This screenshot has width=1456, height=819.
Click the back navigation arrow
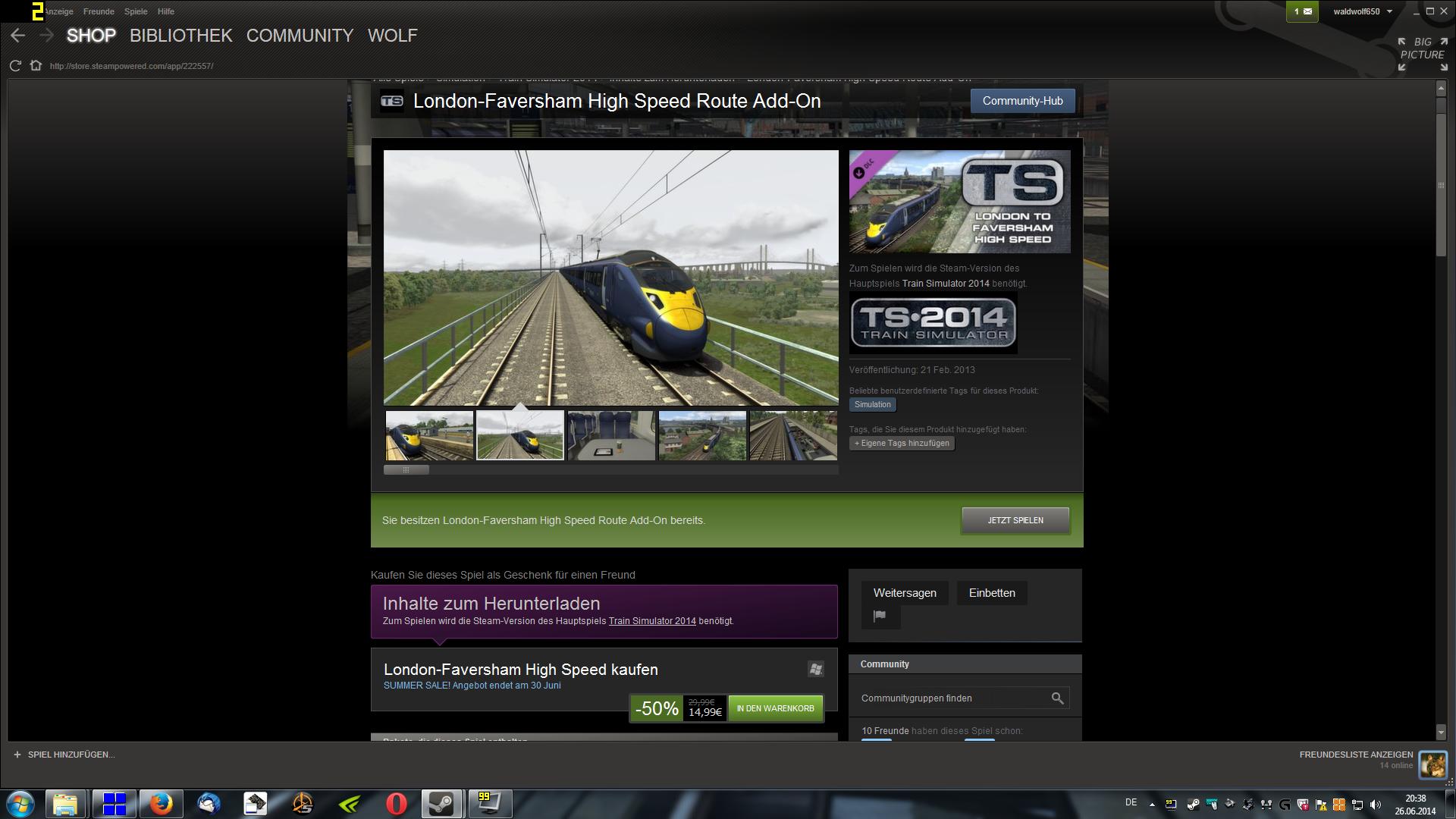18,36
